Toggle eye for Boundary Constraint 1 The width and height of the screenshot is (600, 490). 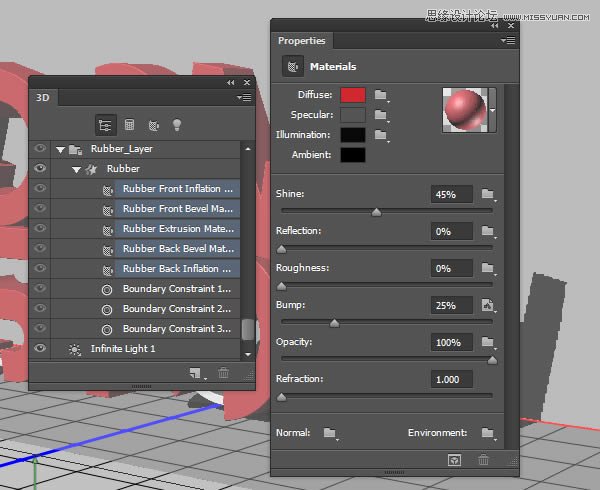pos(40,288)
